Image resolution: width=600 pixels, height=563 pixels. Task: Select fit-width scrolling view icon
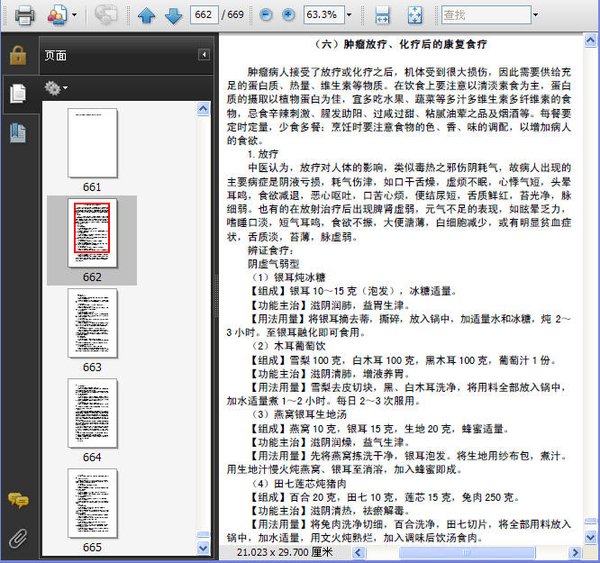[x=382, y=15]
